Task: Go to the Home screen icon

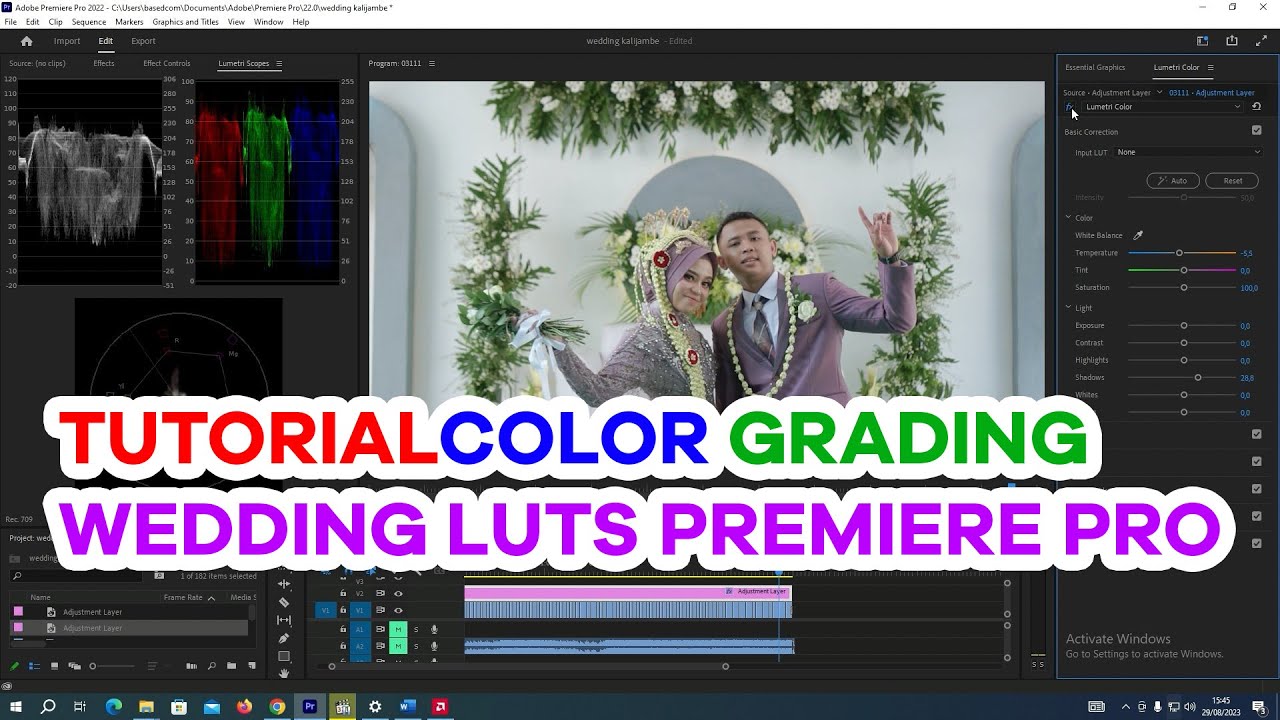Action: tap(26, 41)
